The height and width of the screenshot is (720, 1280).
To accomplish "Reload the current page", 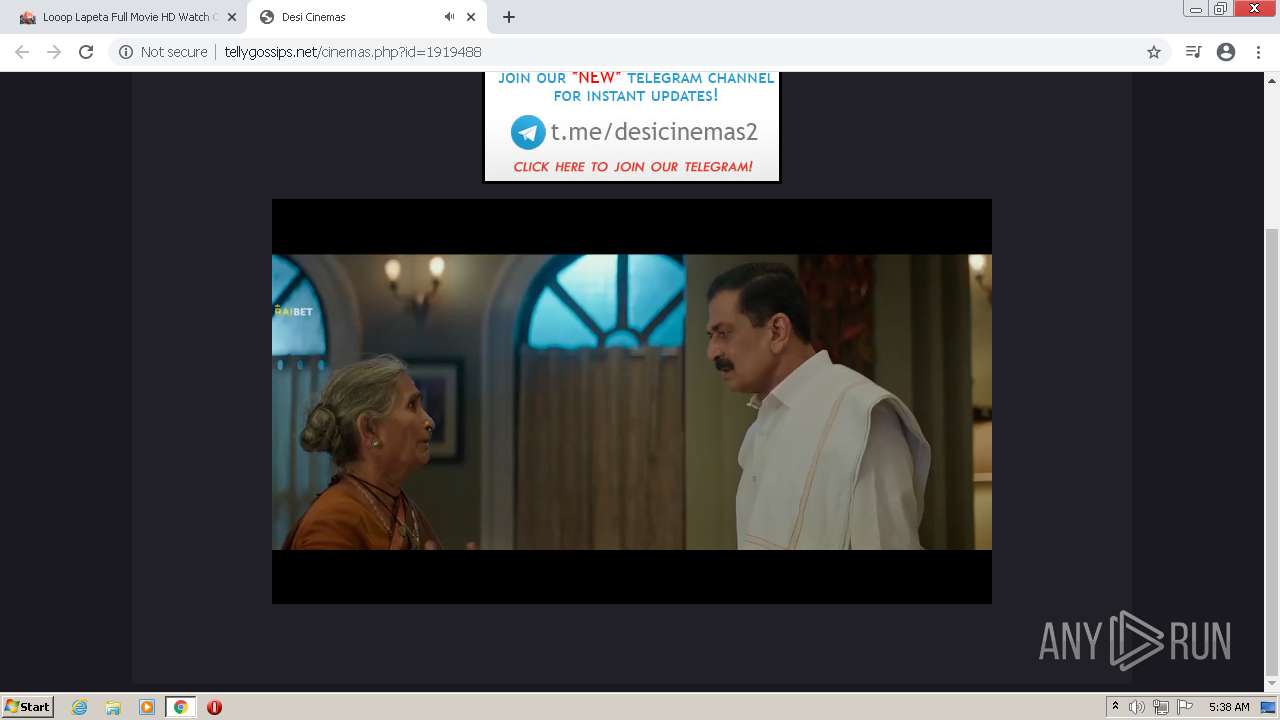I will (86, 52).
